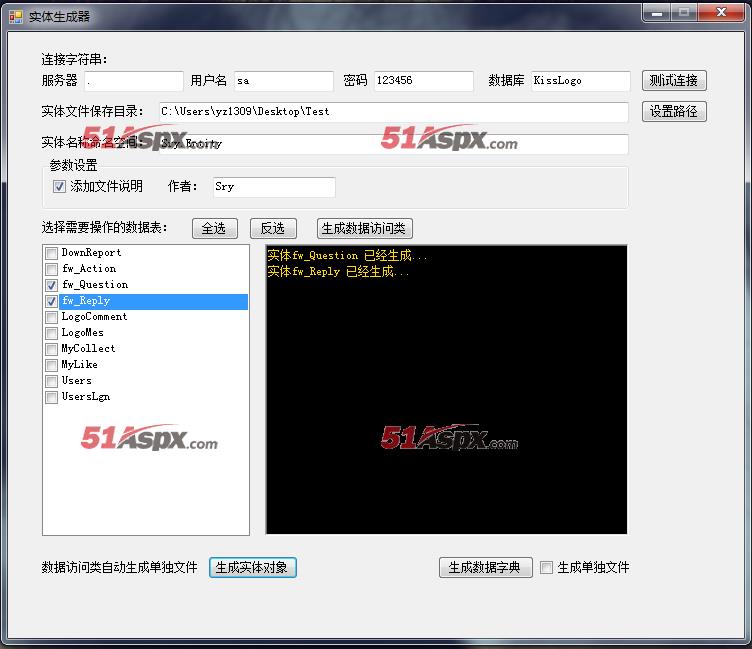Check the MyCollect table checkbox
The image size is (752, 649).
coord(51,349)
